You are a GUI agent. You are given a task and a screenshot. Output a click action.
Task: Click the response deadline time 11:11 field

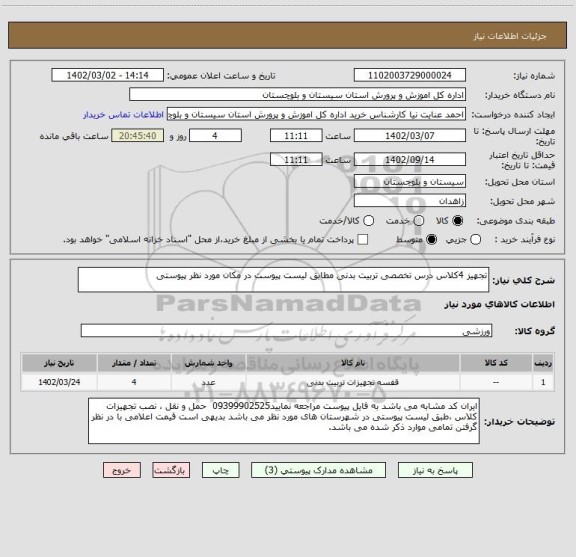coord(296,136)
